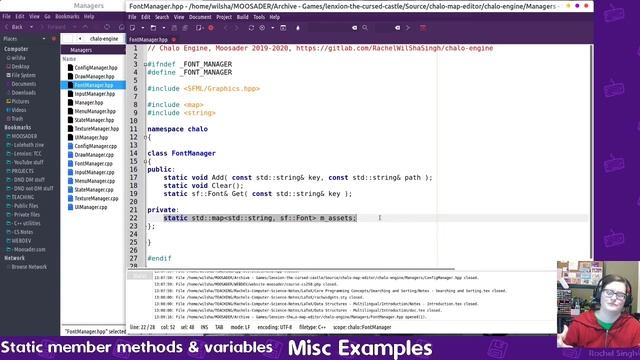Viewport: 640px width, 360px height.
Task: Open the Places sidebar dropdown
Action: 44,39
